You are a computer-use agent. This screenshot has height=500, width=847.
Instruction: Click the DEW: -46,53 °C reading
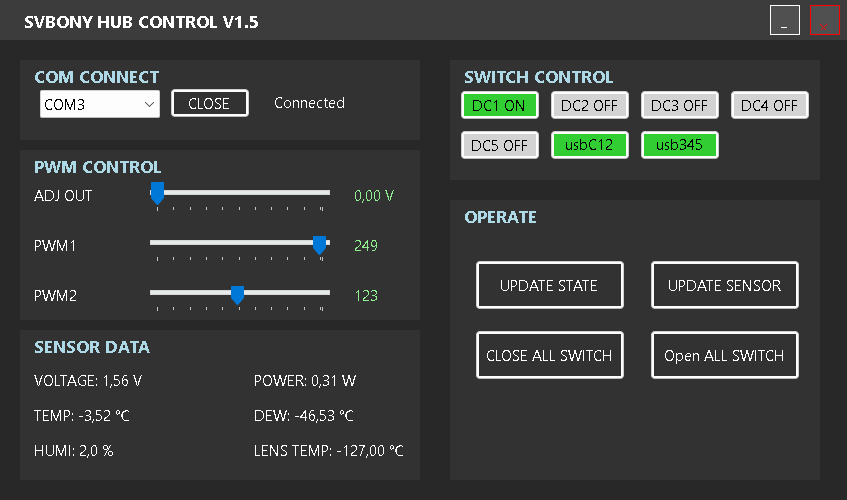pos(304,416)
